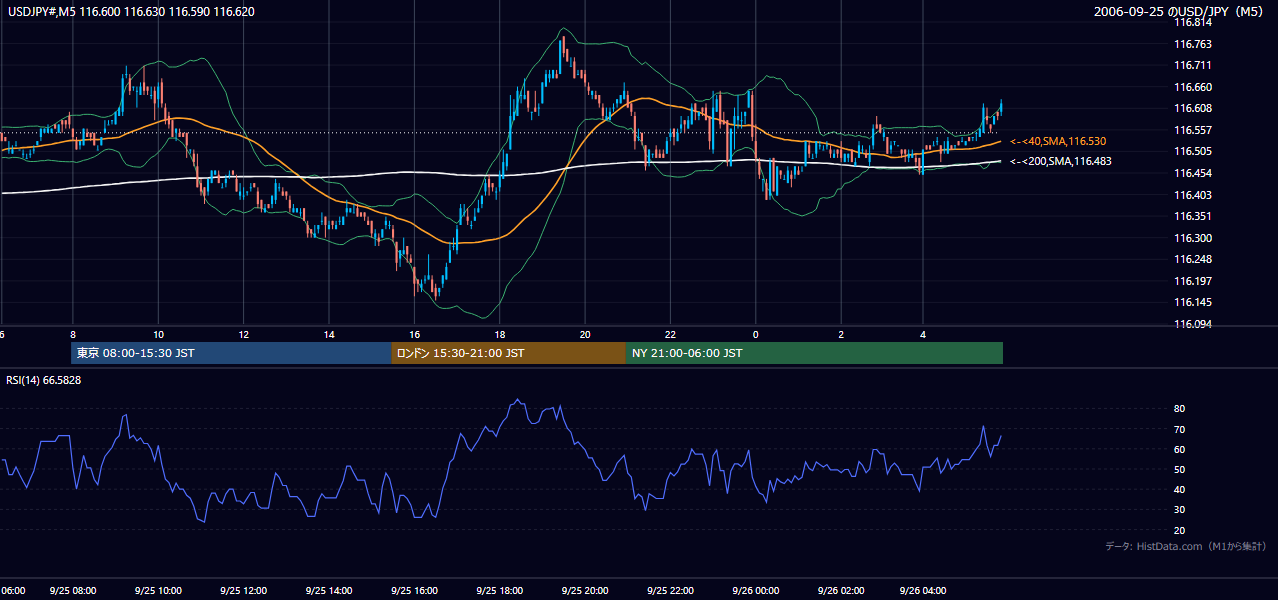Click the 116.557 price axis label
The height and width of the screenshot is (600, 1278).
tap(1192, 130)
